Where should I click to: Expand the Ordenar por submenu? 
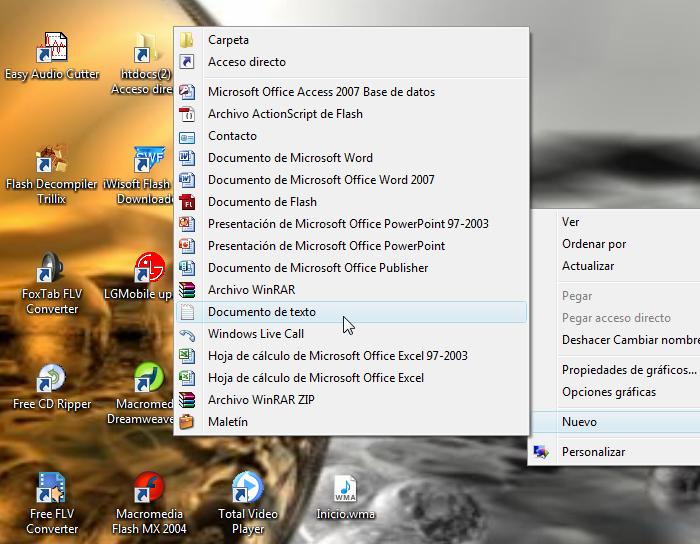[x=615, y=244]
